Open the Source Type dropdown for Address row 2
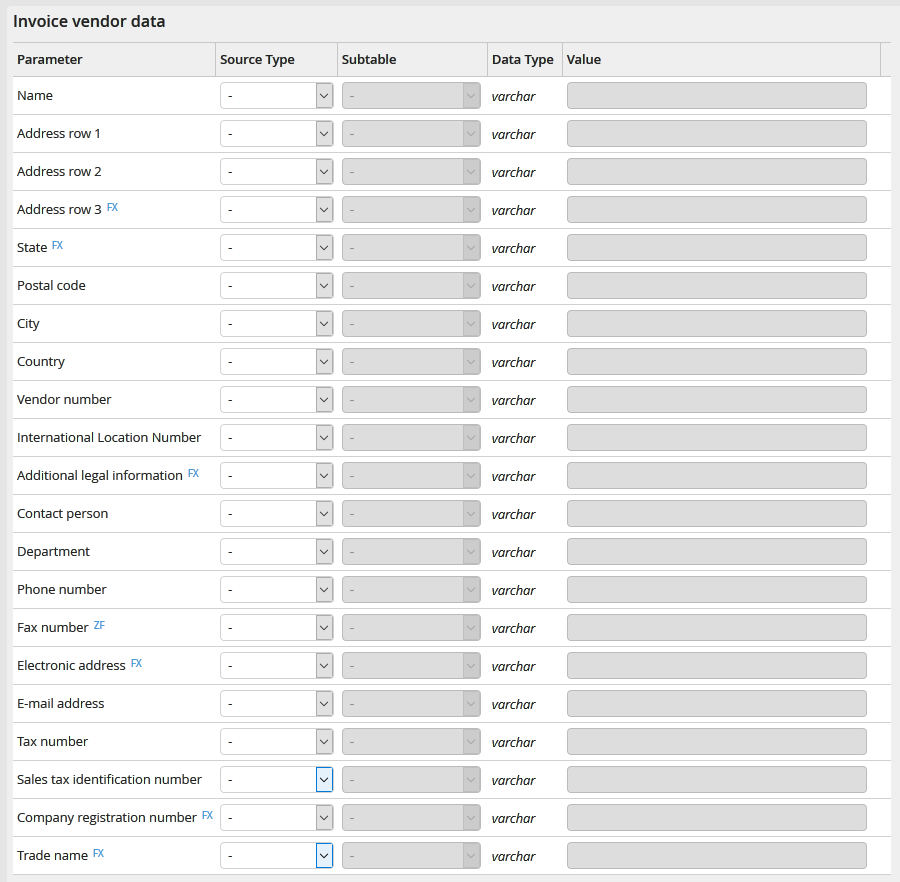Screen dimensions: 900x882 point(277,172)
